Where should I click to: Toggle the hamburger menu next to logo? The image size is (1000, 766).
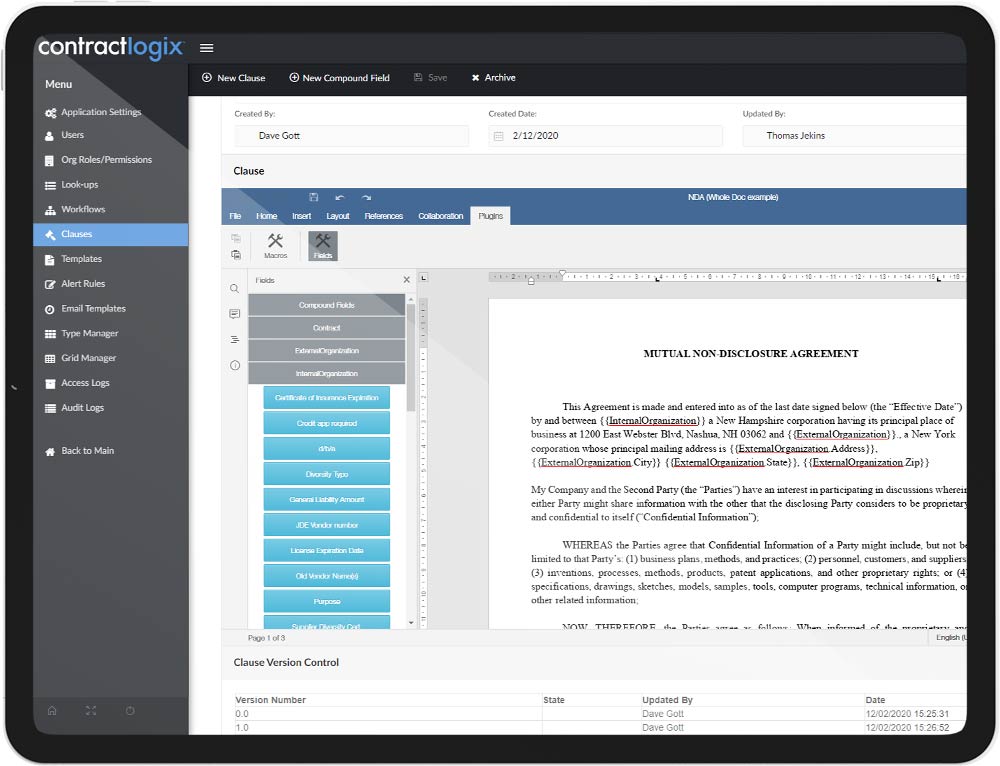pos(206,48)
